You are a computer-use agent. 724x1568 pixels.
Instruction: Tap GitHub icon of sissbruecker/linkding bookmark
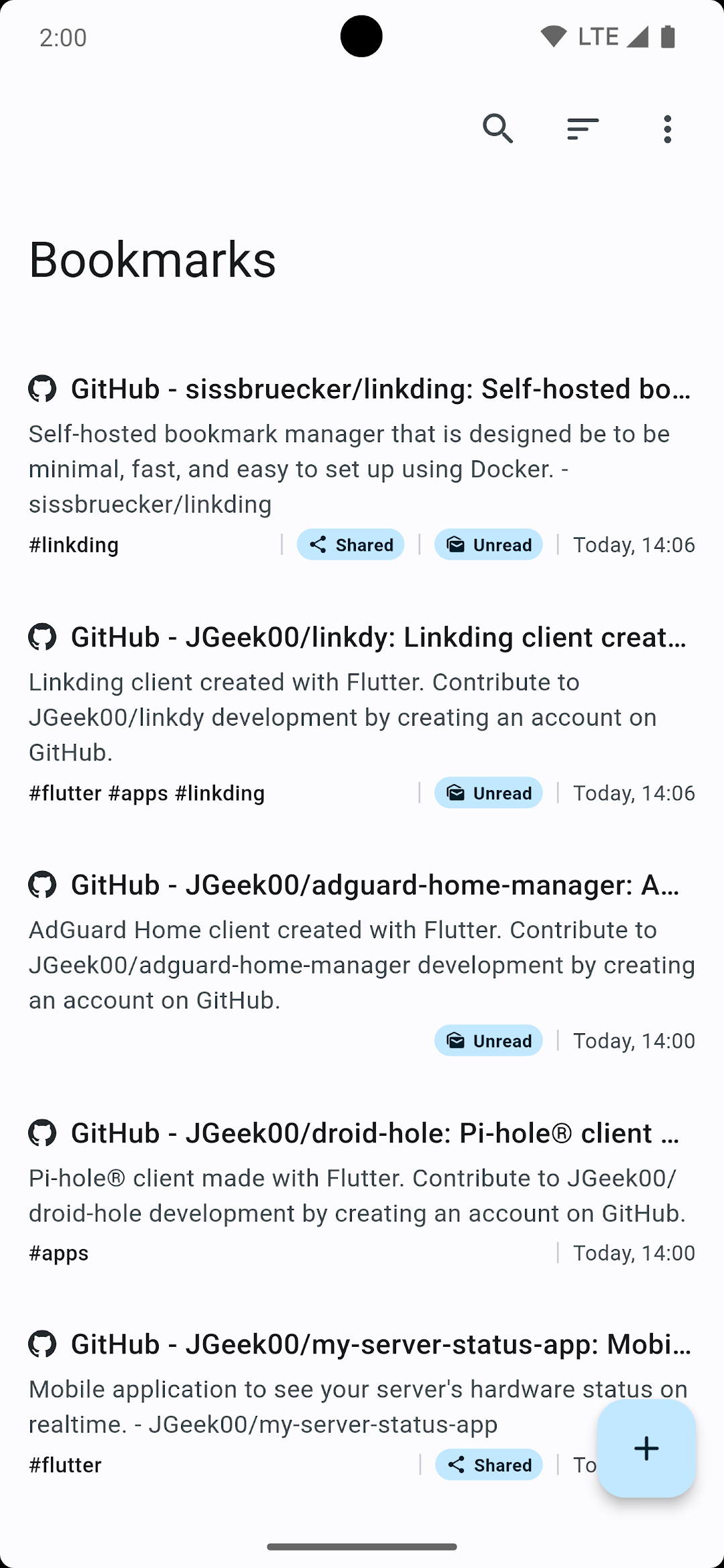pos(42,389)
